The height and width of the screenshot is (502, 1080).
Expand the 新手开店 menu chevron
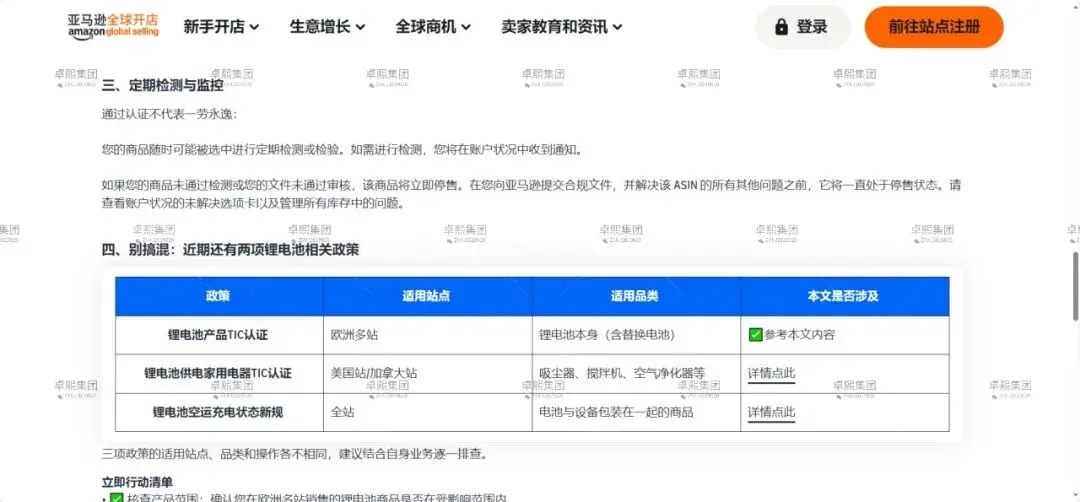(254, 28)
